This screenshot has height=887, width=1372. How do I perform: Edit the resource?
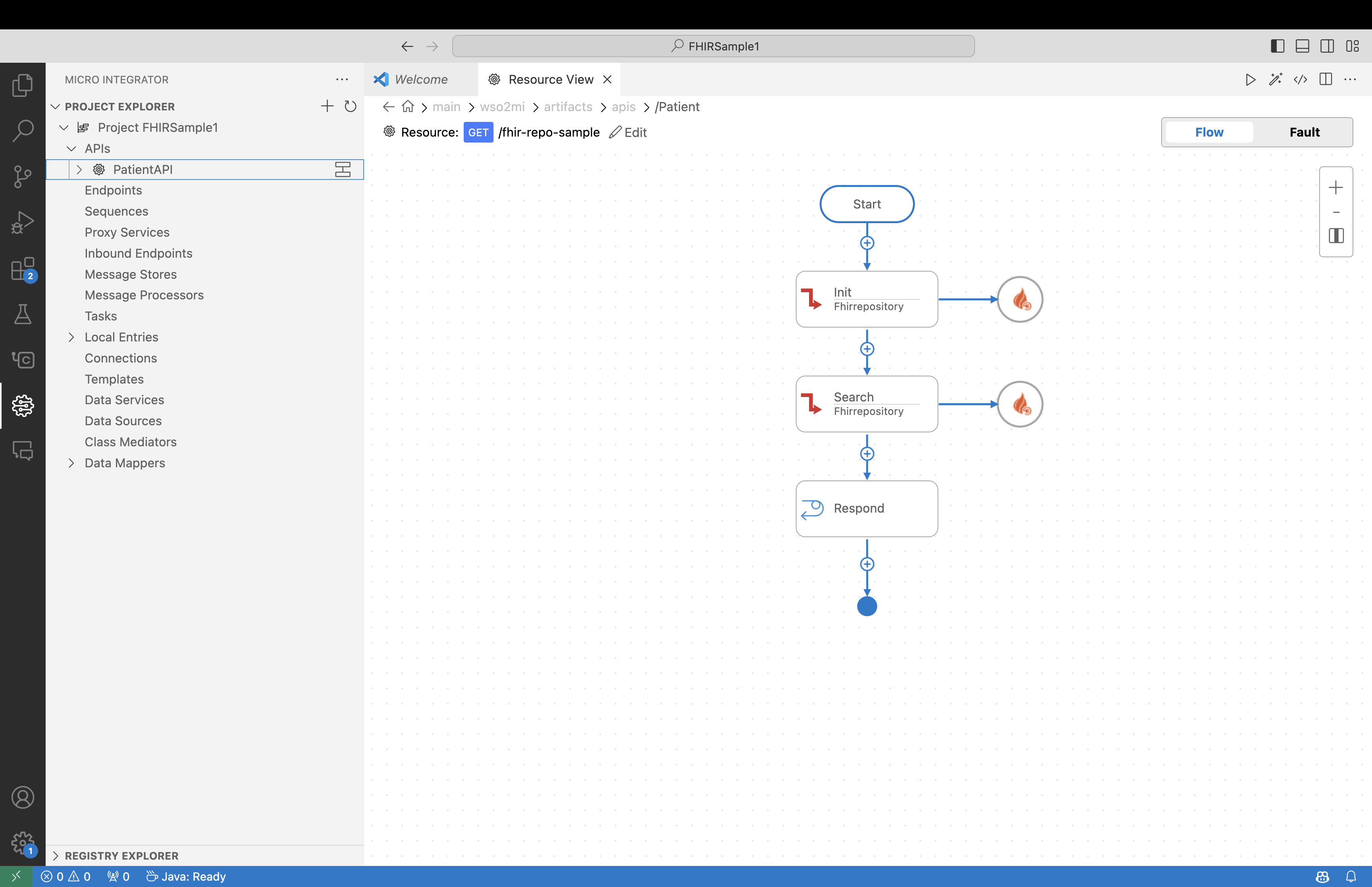(x=628, y=133)
